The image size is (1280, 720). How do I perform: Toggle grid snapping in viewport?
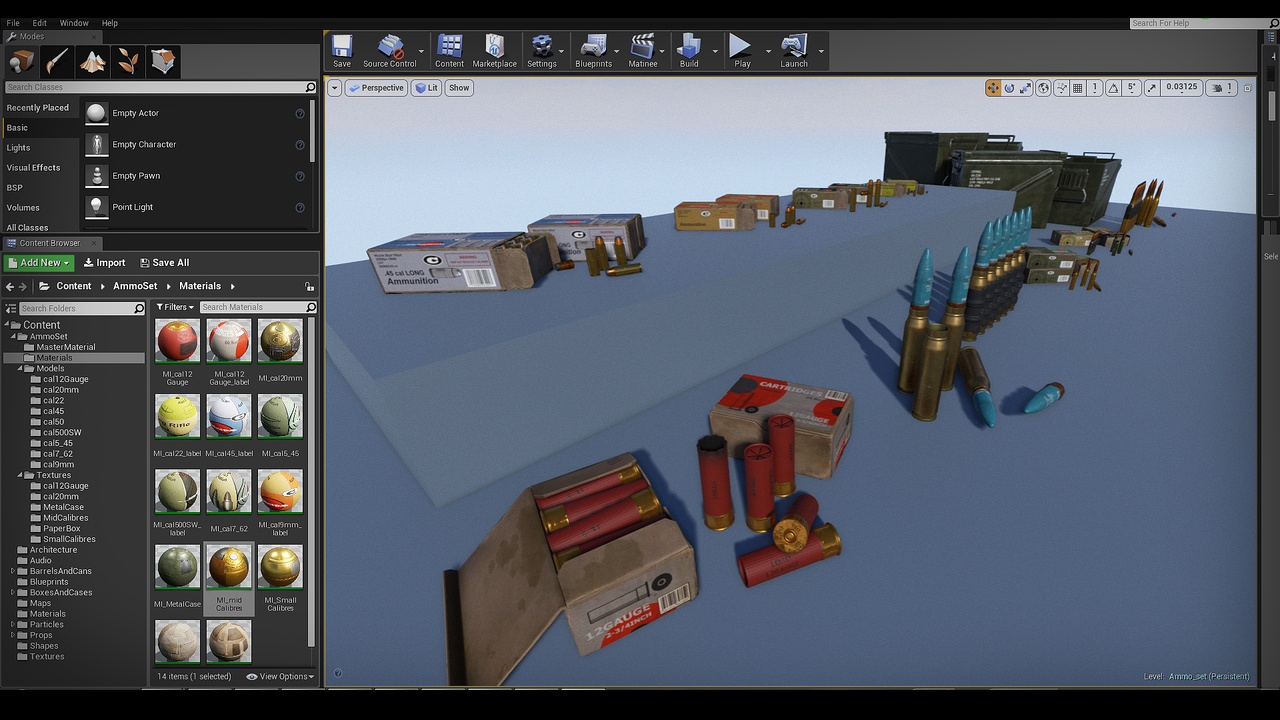pos(1077,88)
